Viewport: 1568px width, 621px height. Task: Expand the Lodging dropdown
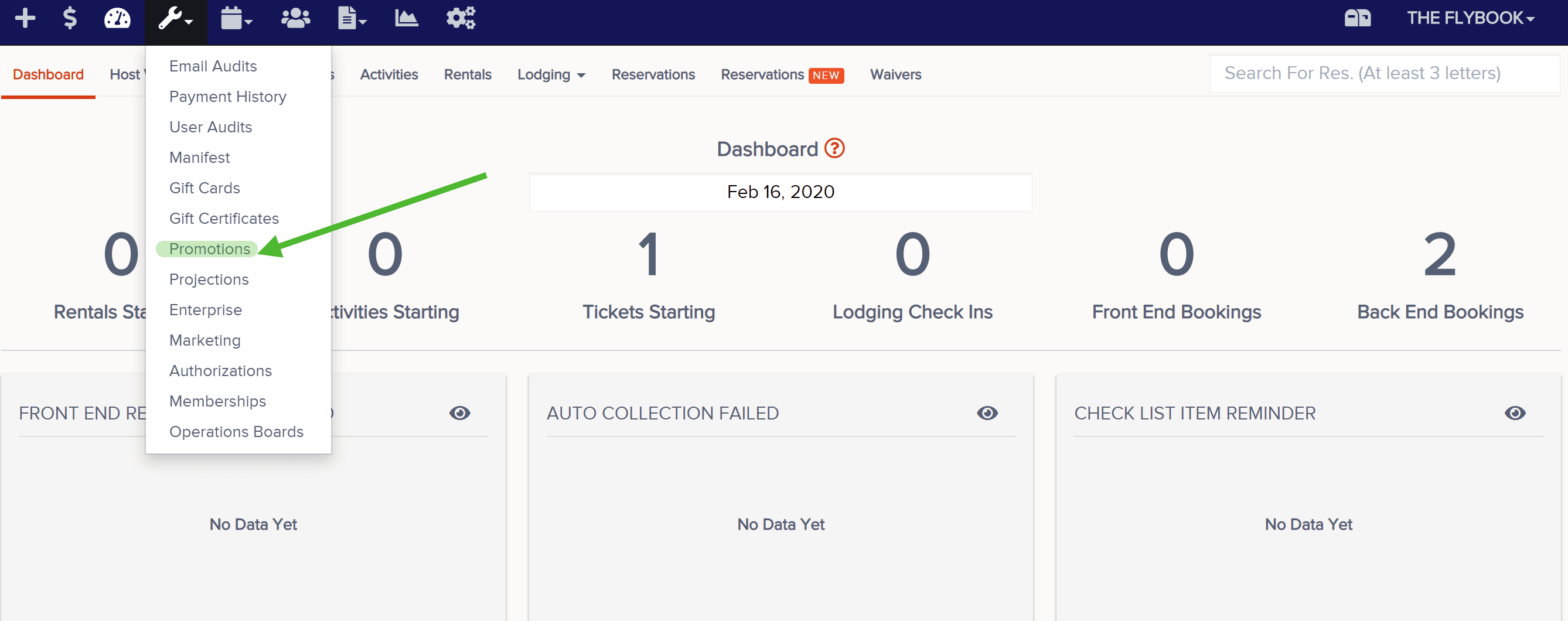(x=551, y=74)
